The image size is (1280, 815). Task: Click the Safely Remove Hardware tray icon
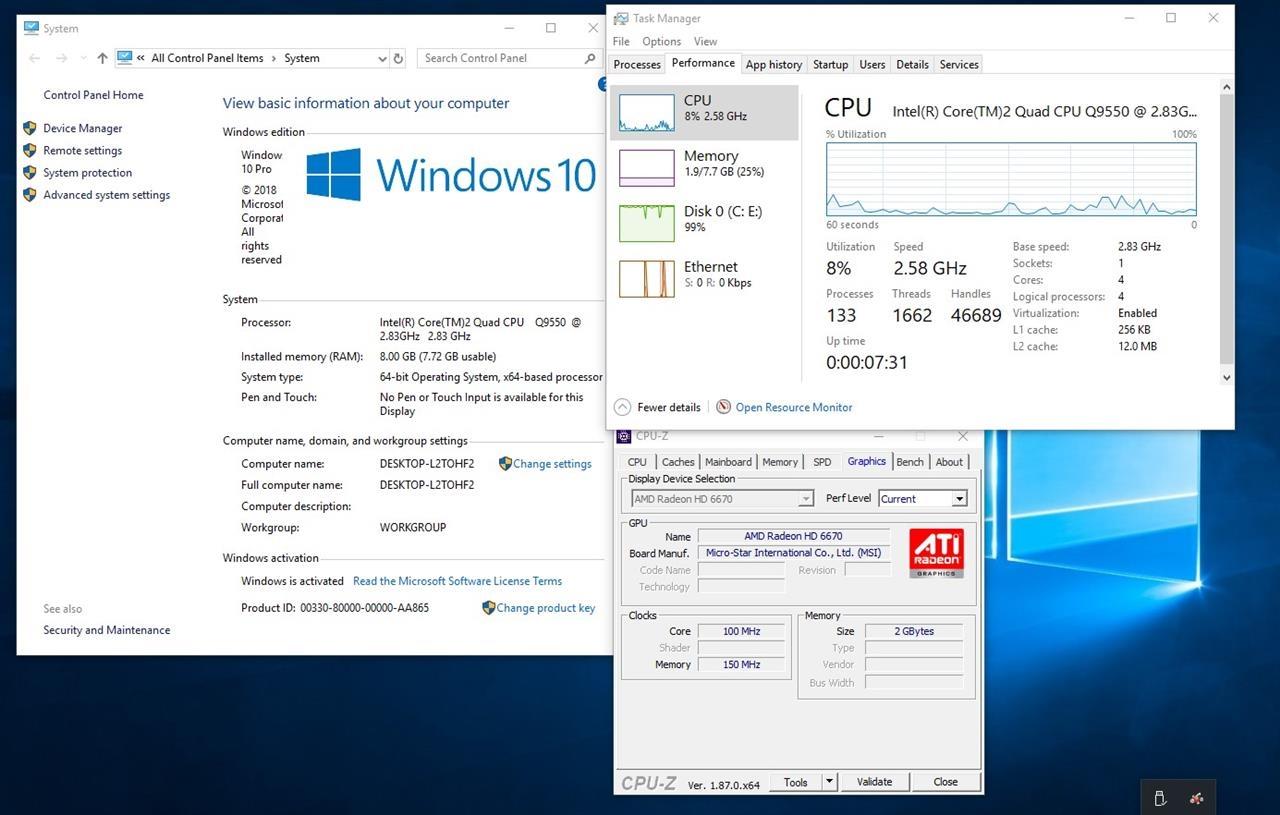pyautogui.click(x=1160, y=798)
